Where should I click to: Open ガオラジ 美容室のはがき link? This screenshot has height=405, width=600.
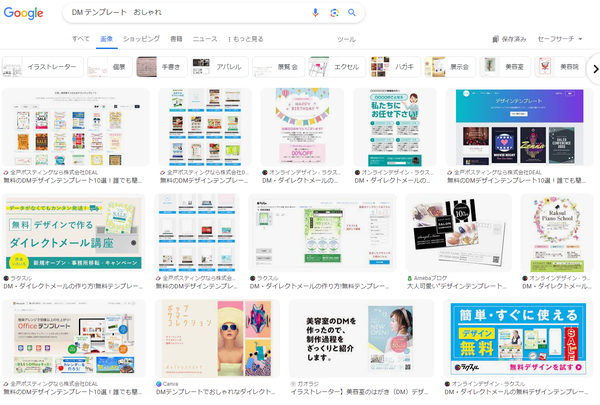(359, 392)
